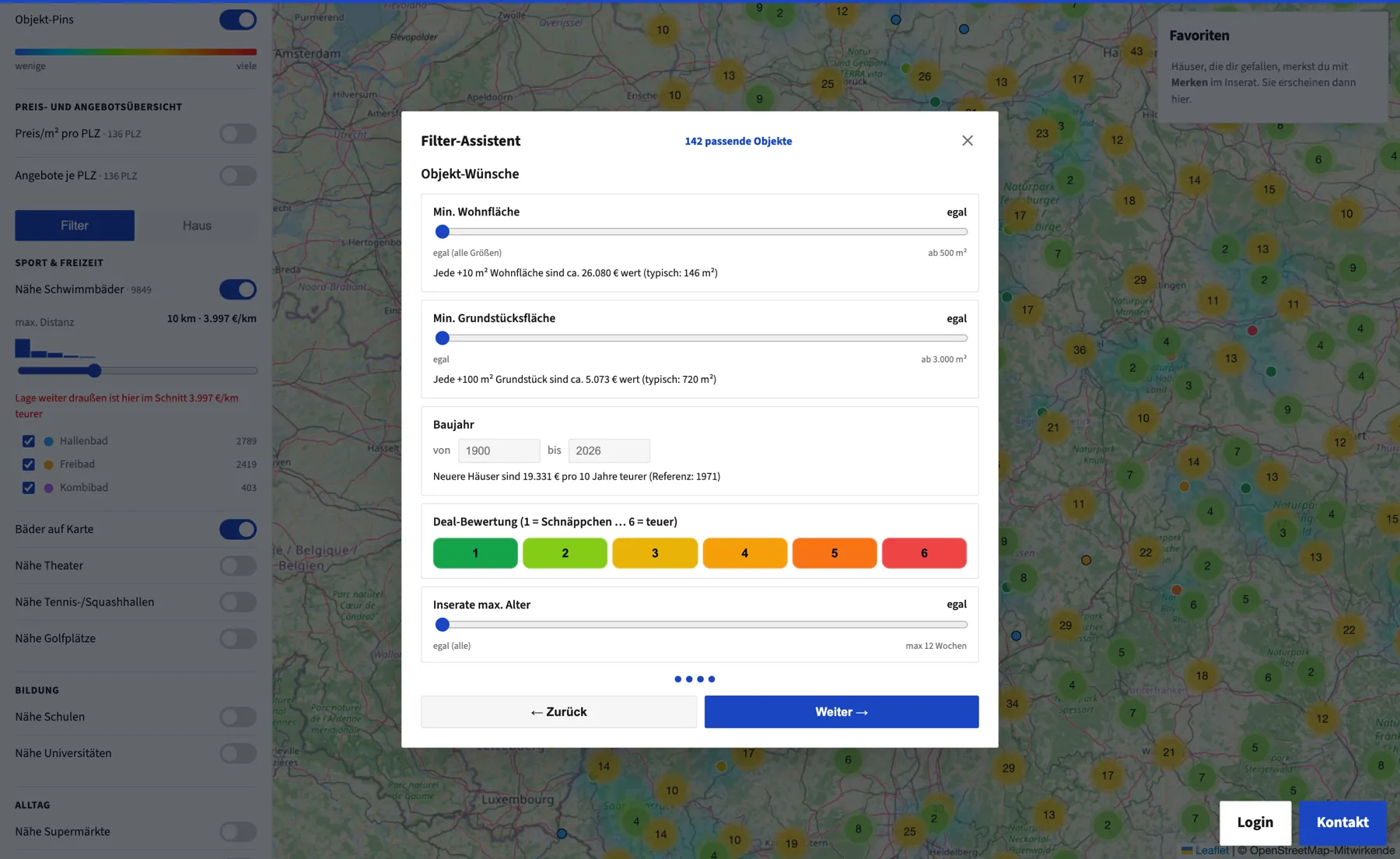1400x859 pixels.
Task: Click the Baujahr von field
Action: tap(499, 451)
